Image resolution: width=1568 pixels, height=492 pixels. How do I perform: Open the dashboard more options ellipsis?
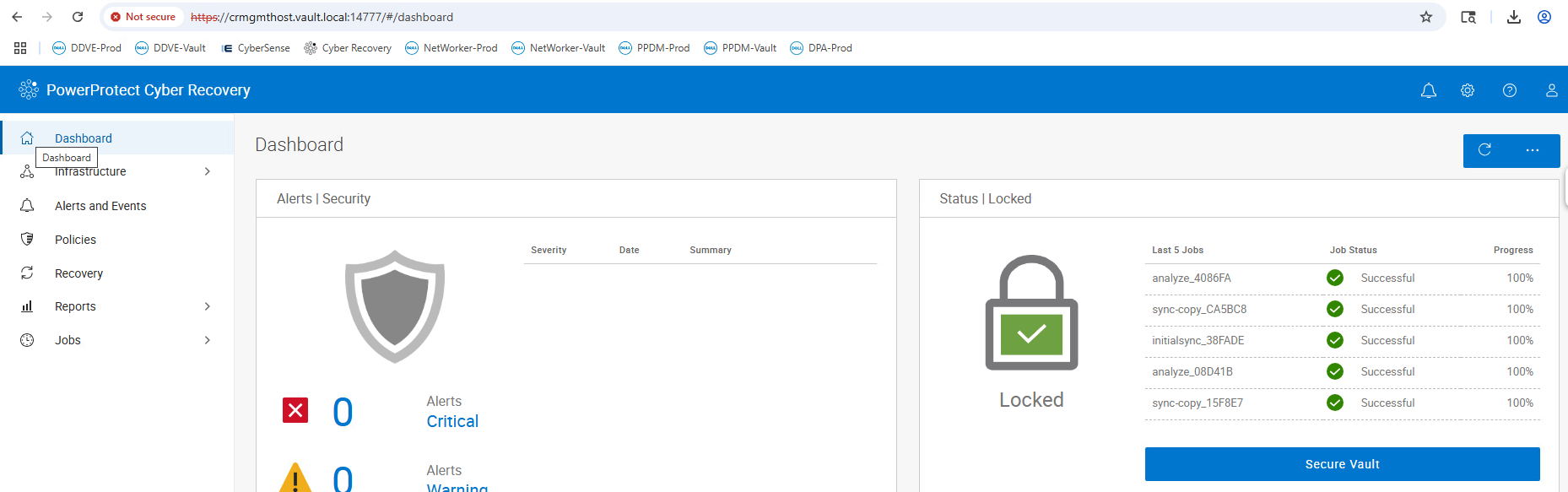1533,150
